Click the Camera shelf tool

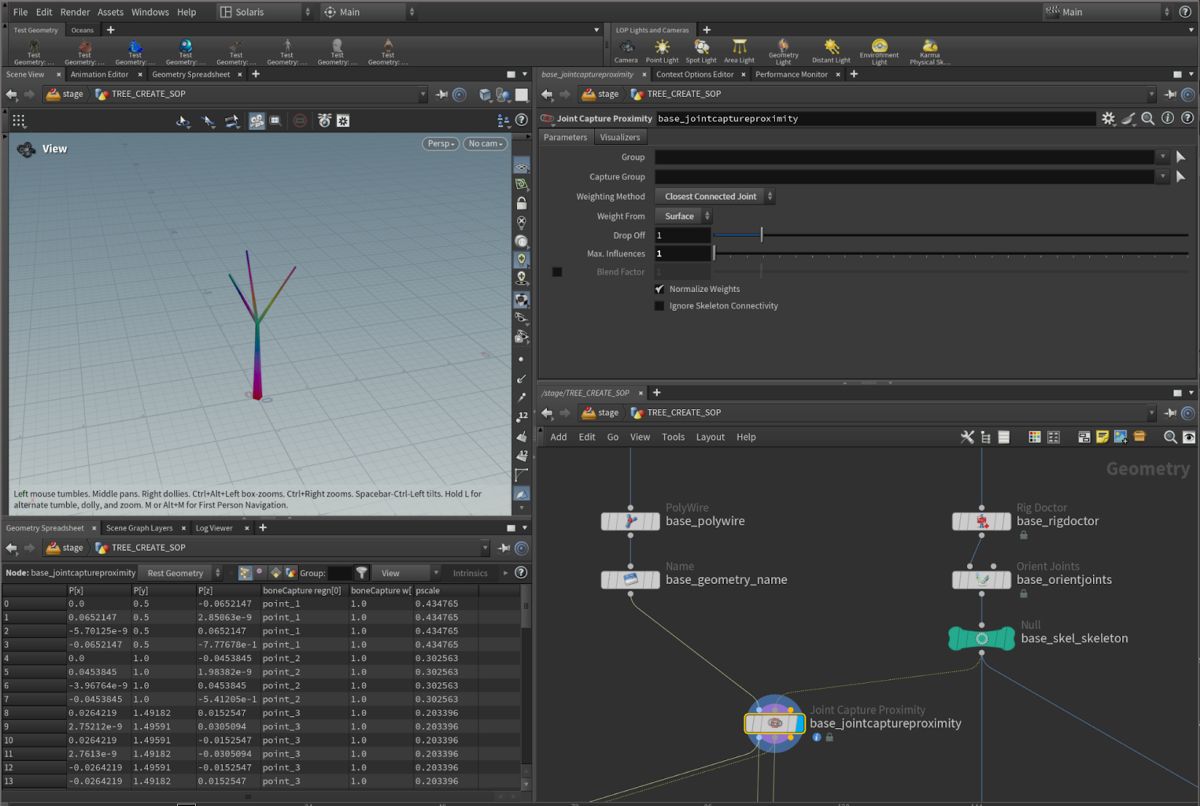626,48
